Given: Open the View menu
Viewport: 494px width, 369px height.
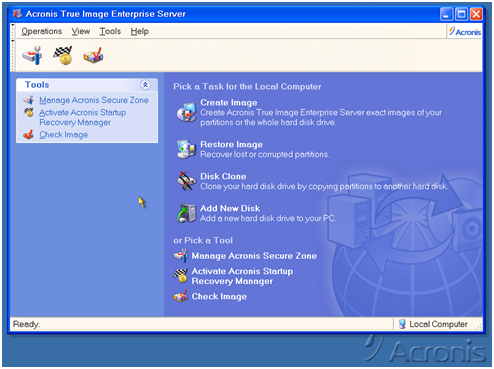Looking at the screenshot, I should pyautogui.click(x=81, y=31).
